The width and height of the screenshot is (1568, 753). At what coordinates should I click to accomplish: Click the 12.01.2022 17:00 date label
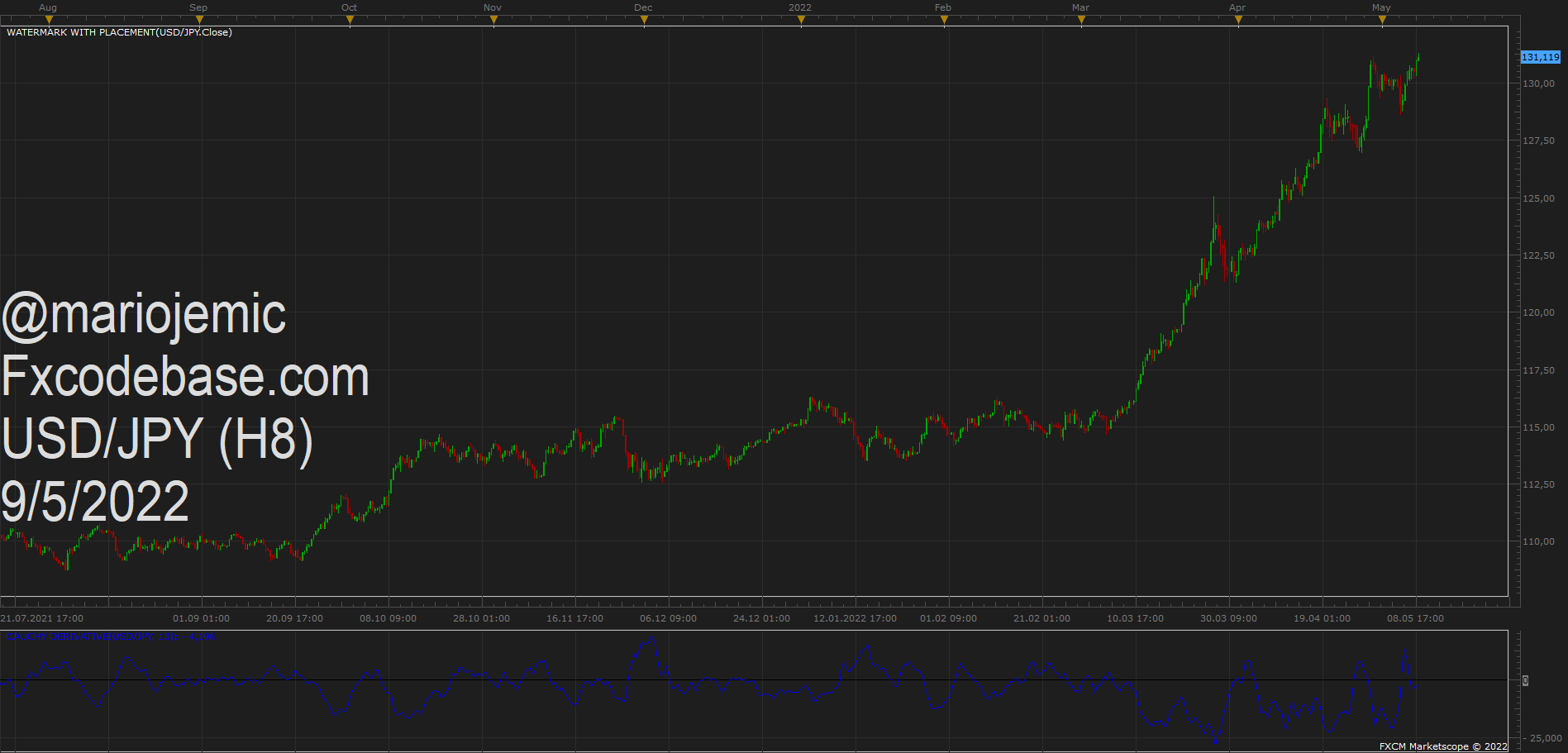(855, 618)
